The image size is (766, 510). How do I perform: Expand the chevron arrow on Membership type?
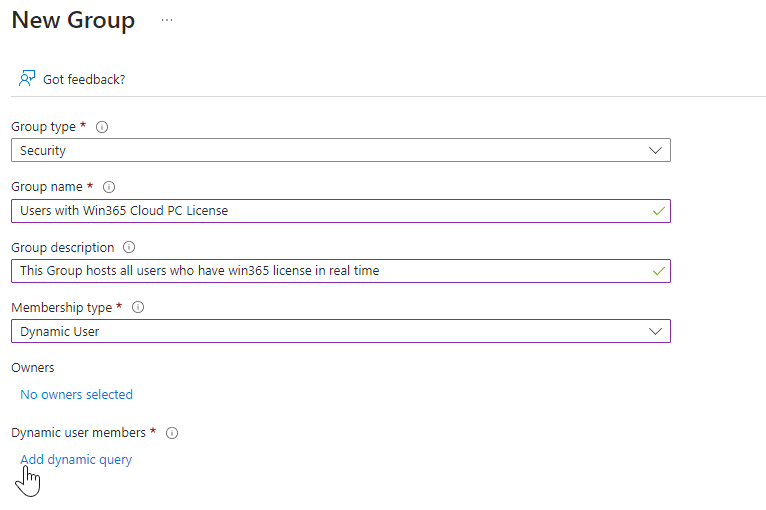click(x=656, y=331)
